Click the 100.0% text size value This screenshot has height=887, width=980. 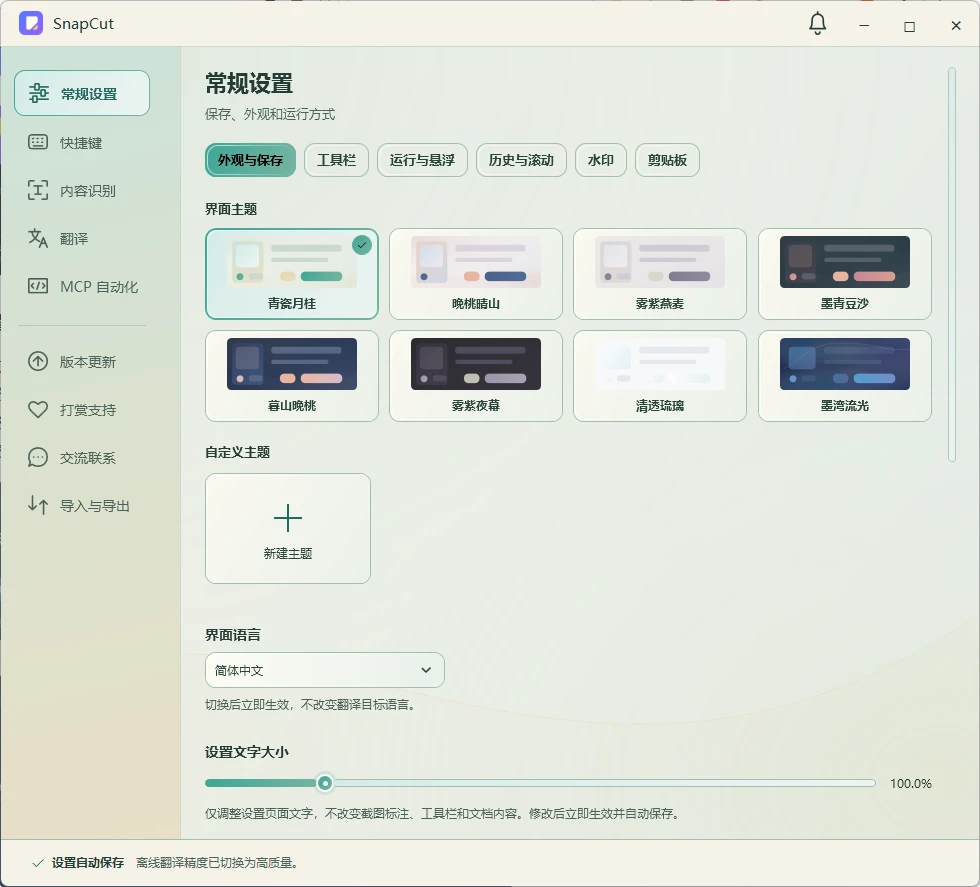point(911,783)
